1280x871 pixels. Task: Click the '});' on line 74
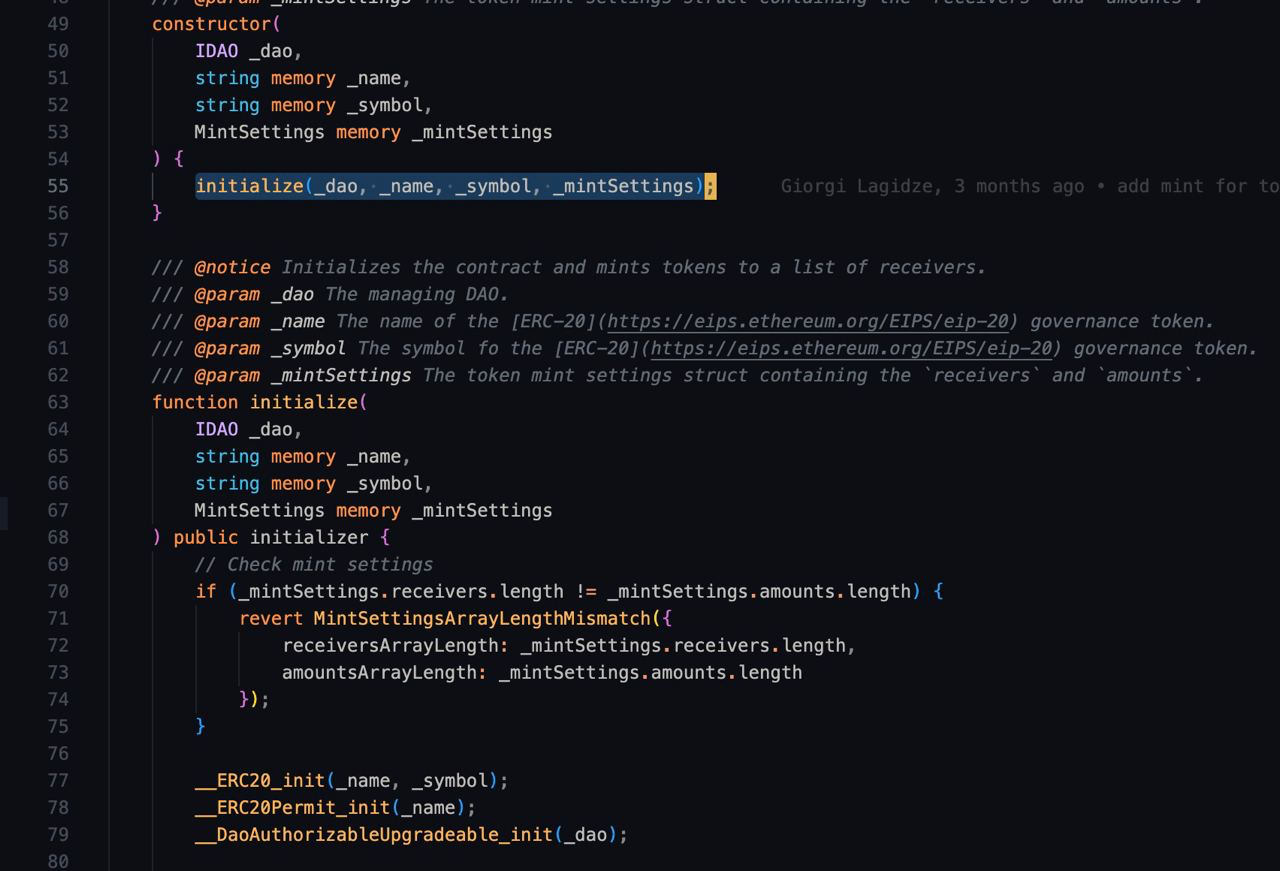click(x=255, y=699)
